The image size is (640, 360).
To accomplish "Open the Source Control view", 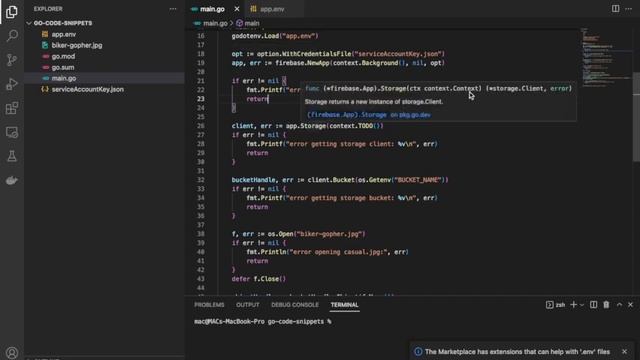I will pos(12,60).
